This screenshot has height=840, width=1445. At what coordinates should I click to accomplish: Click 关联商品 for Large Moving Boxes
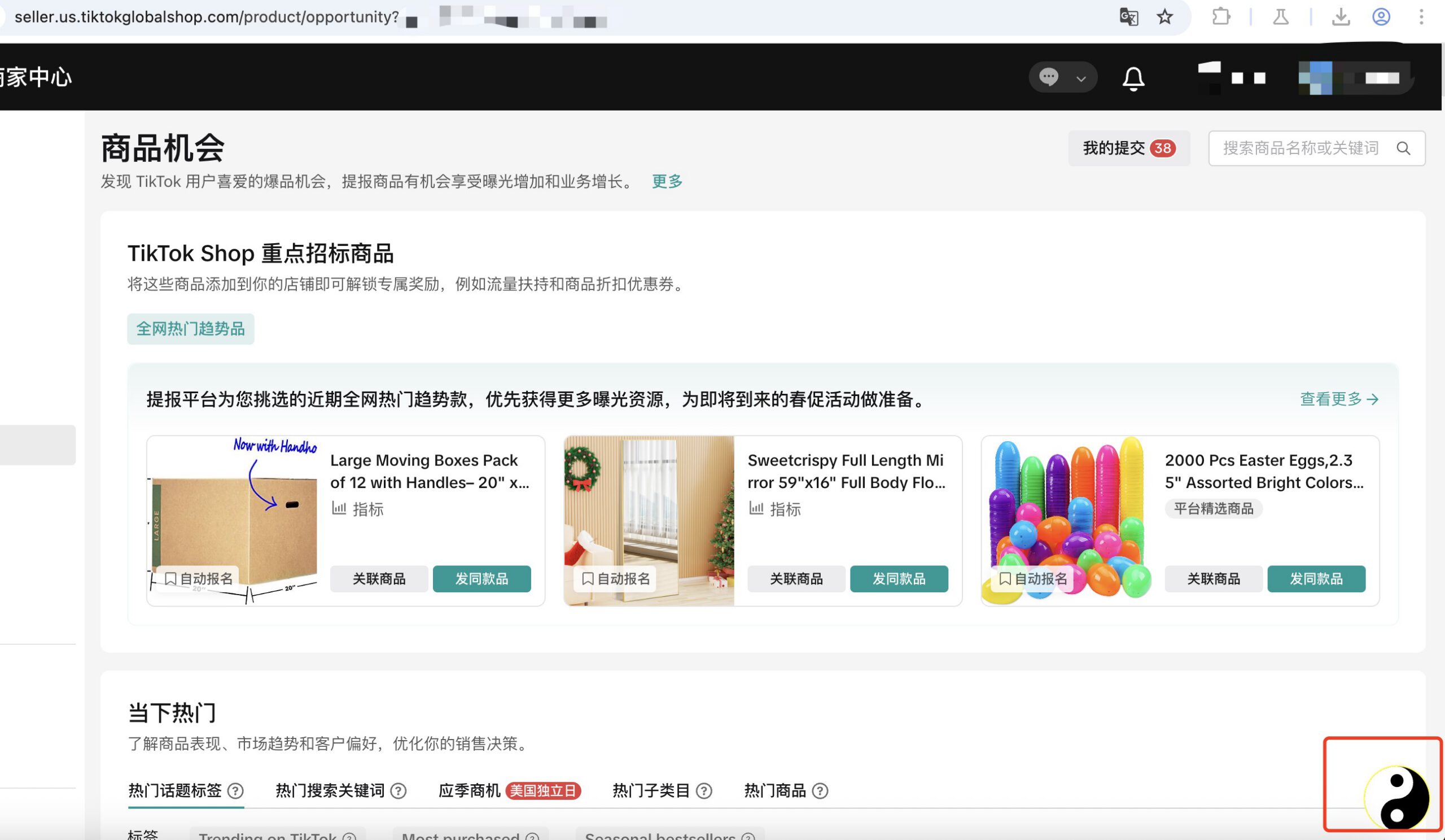click(x=379, y=579)
